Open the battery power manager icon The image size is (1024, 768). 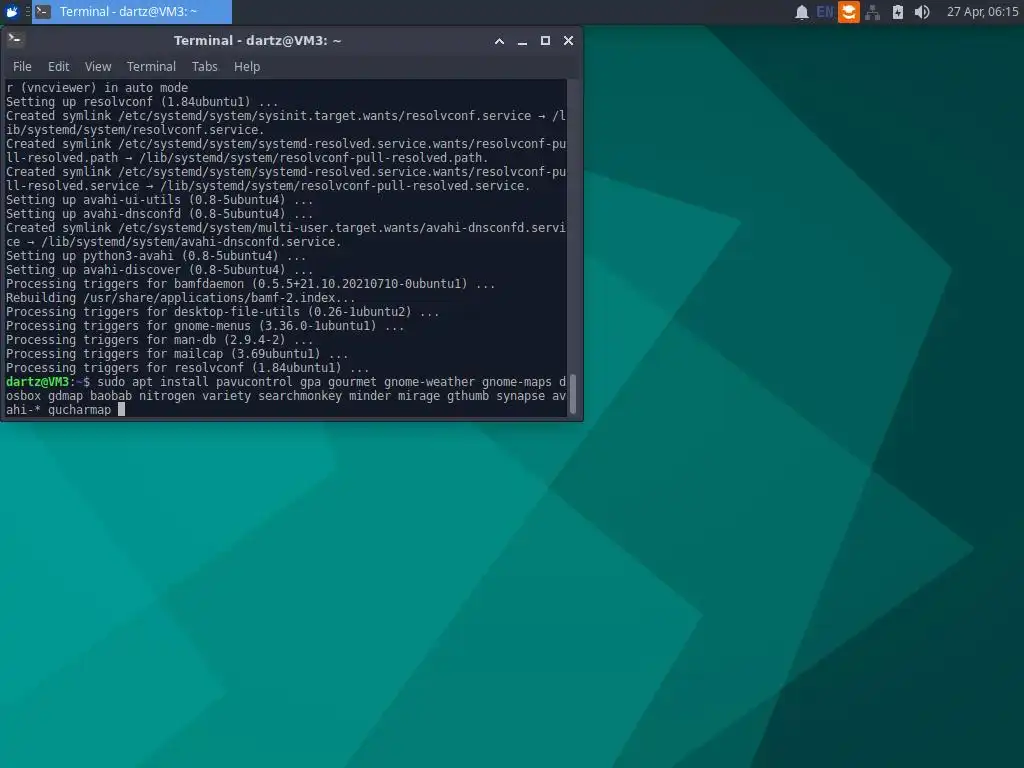pyautogui.click(x=898, y=12)
